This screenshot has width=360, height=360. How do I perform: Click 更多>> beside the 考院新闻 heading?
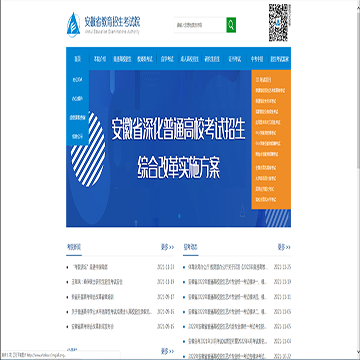167,247
